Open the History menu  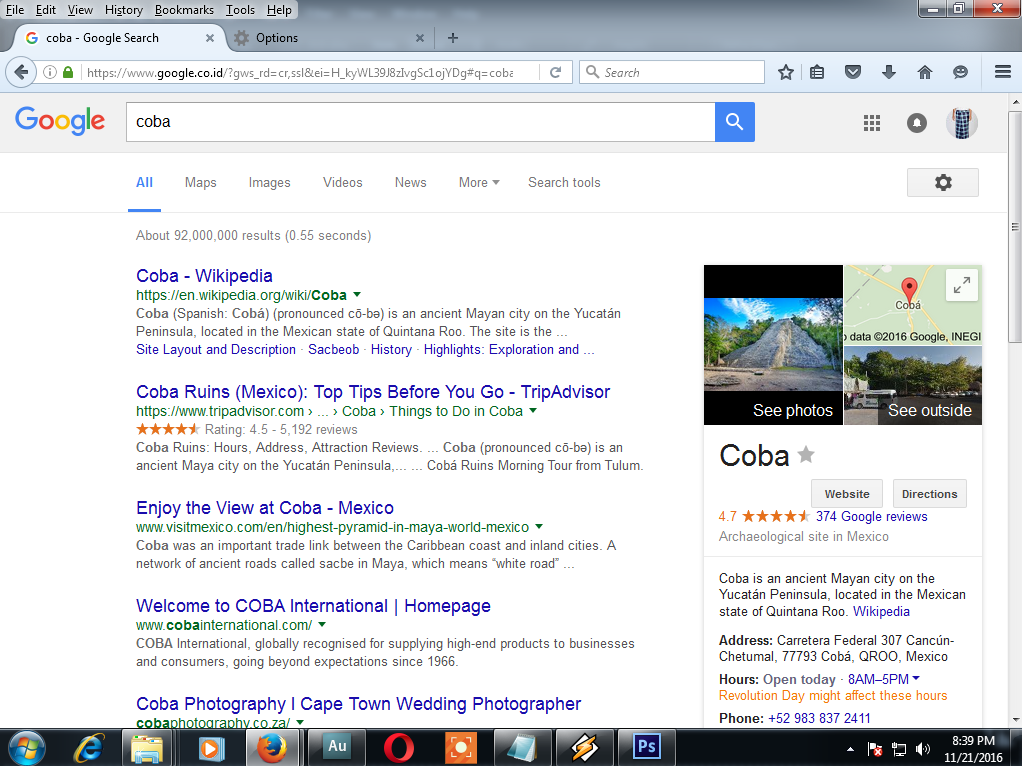(123, 10)
